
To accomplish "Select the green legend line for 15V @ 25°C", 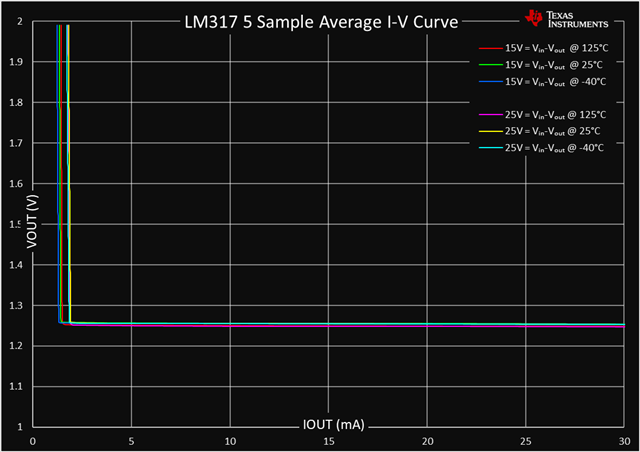I will [x=491, y=65].
